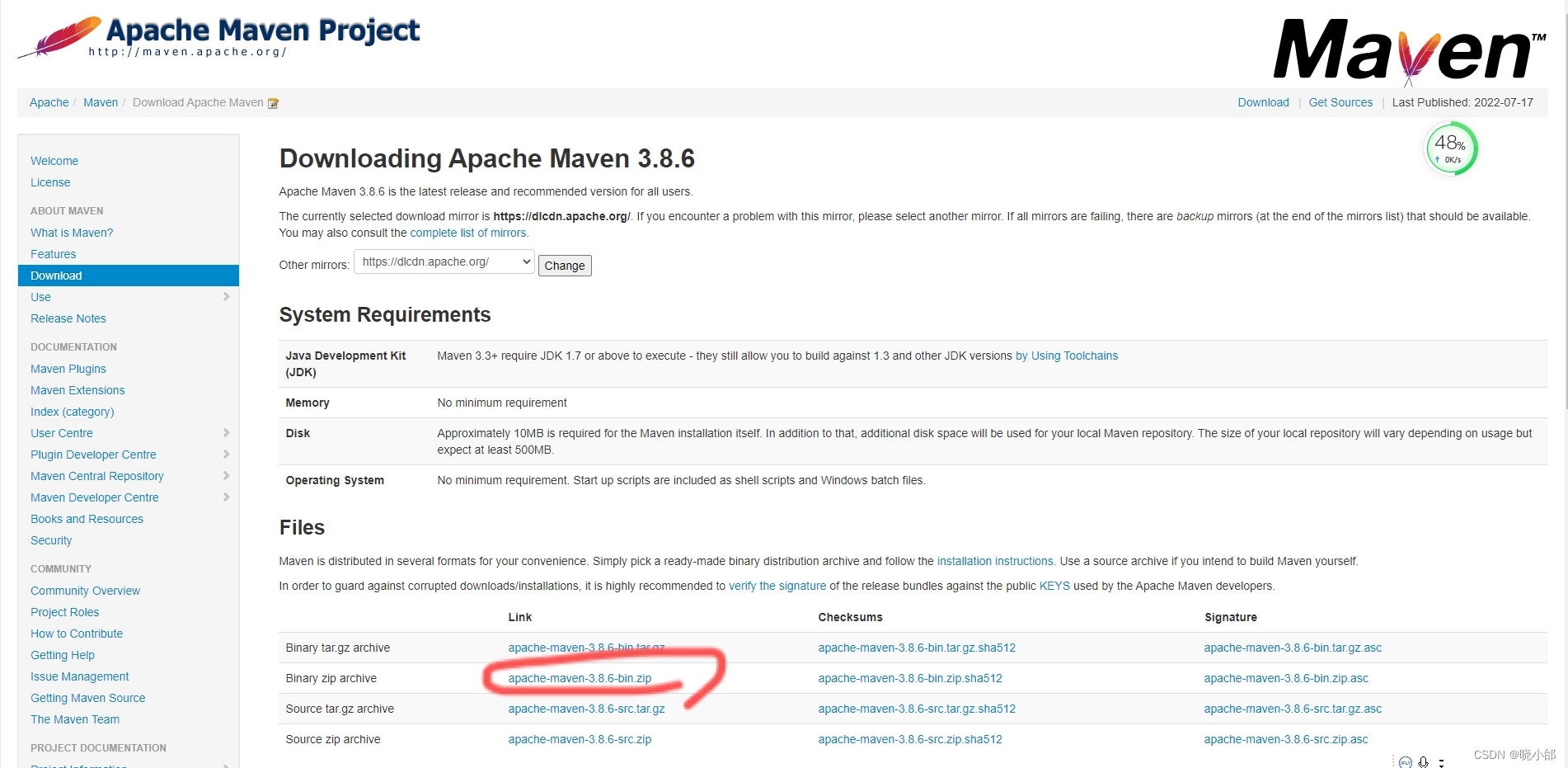Open verify the signature link

click(777, 586)
